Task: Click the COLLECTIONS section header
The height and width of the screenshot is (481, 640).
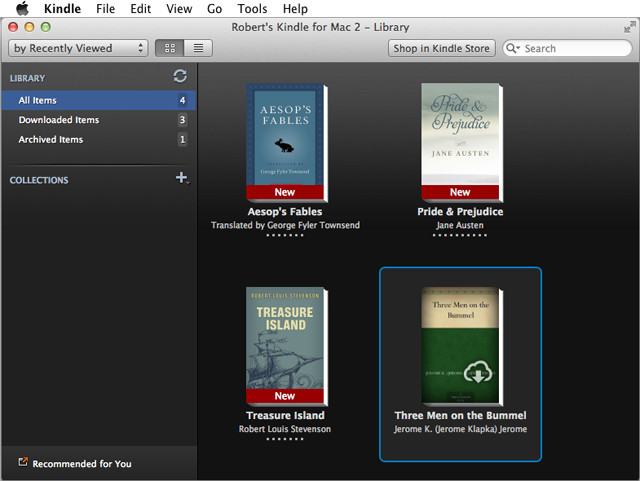Action: tap(39, 180)
